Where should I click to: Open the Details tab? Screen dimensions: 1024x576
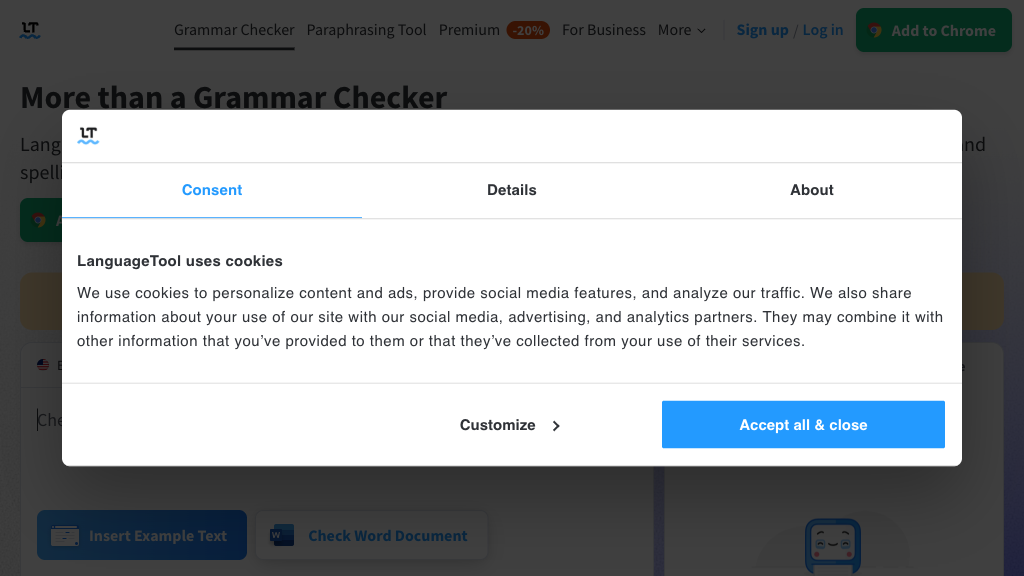pyautogui.click(x=512, y=190)
